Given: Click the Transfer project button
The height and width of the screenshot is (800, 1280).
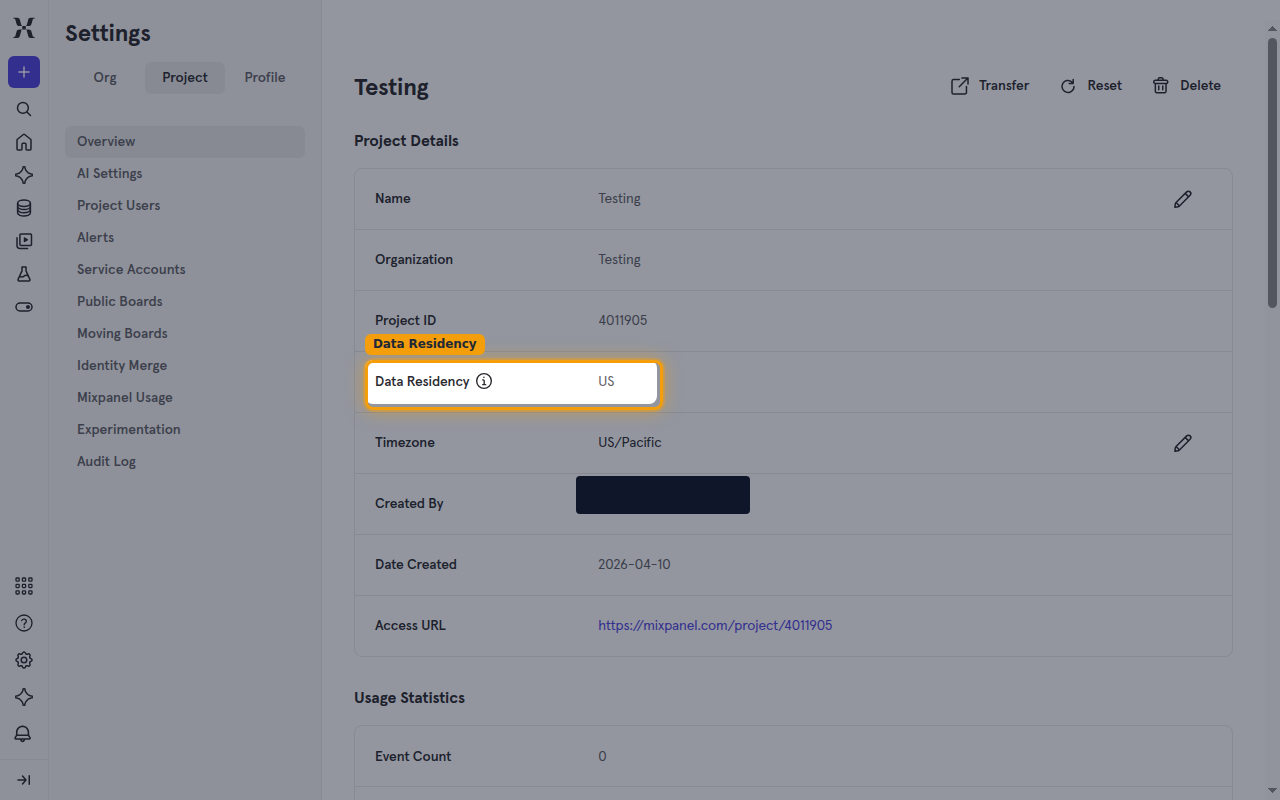Looking at the screenshot, I should (989, 86).
